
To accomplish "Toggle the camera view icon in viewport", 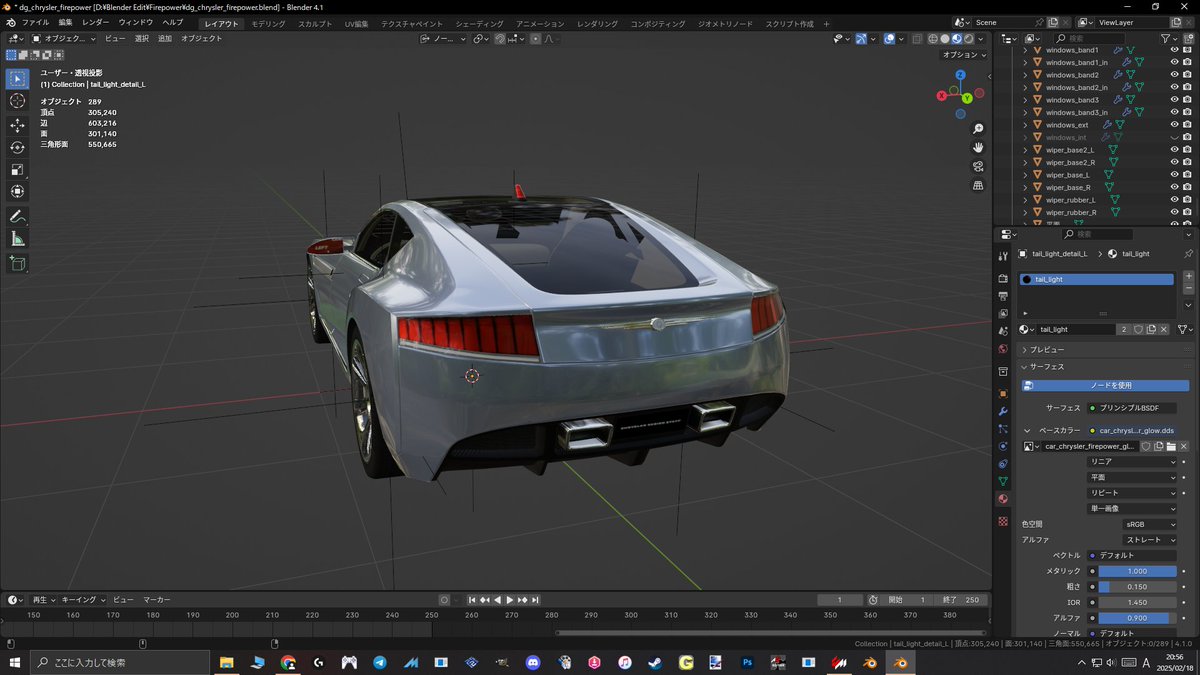I will pos(978,166).
